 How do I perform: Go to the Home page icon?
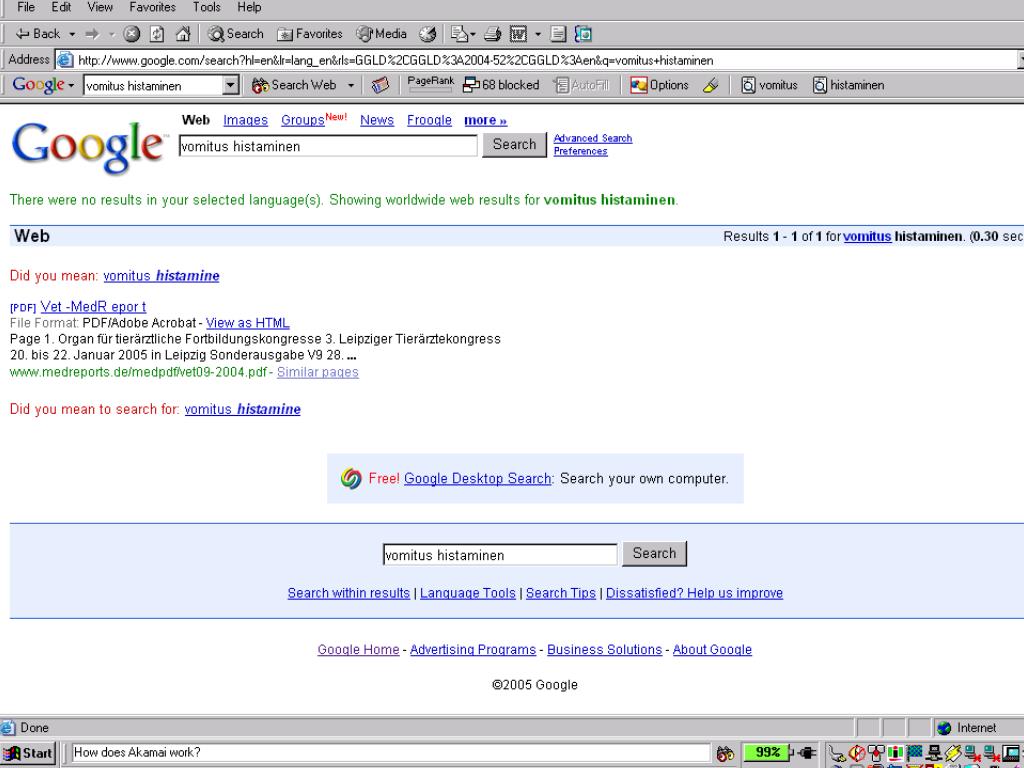(x=184, y=34)
